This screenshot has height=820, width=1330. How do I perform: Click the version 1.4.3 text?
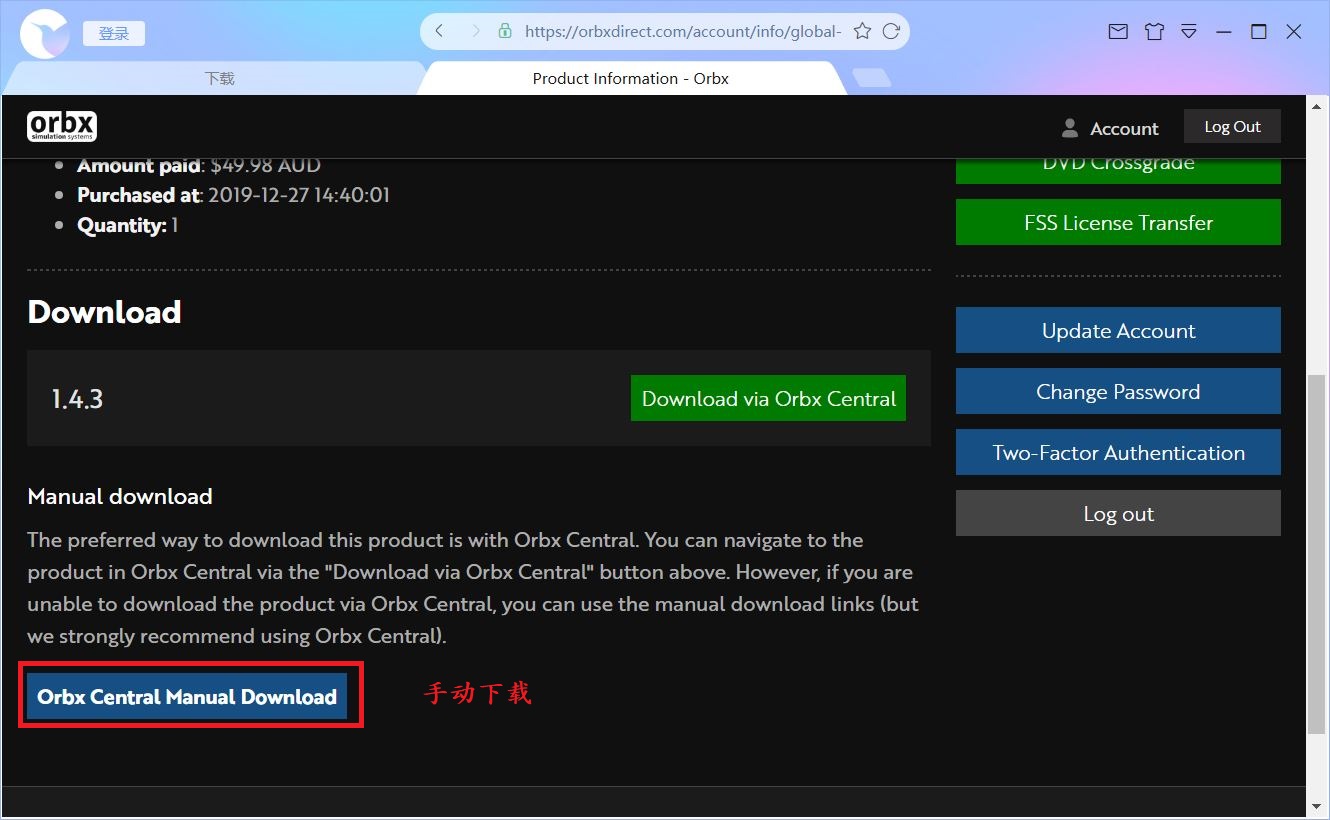(77, 399)
